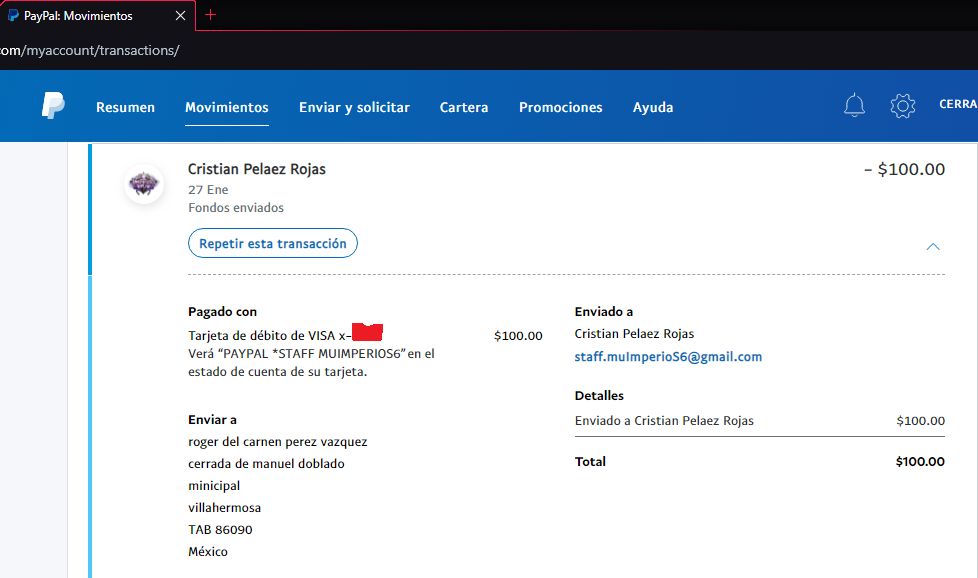Click the - $100.00 header amount

[x=904, y=169]
